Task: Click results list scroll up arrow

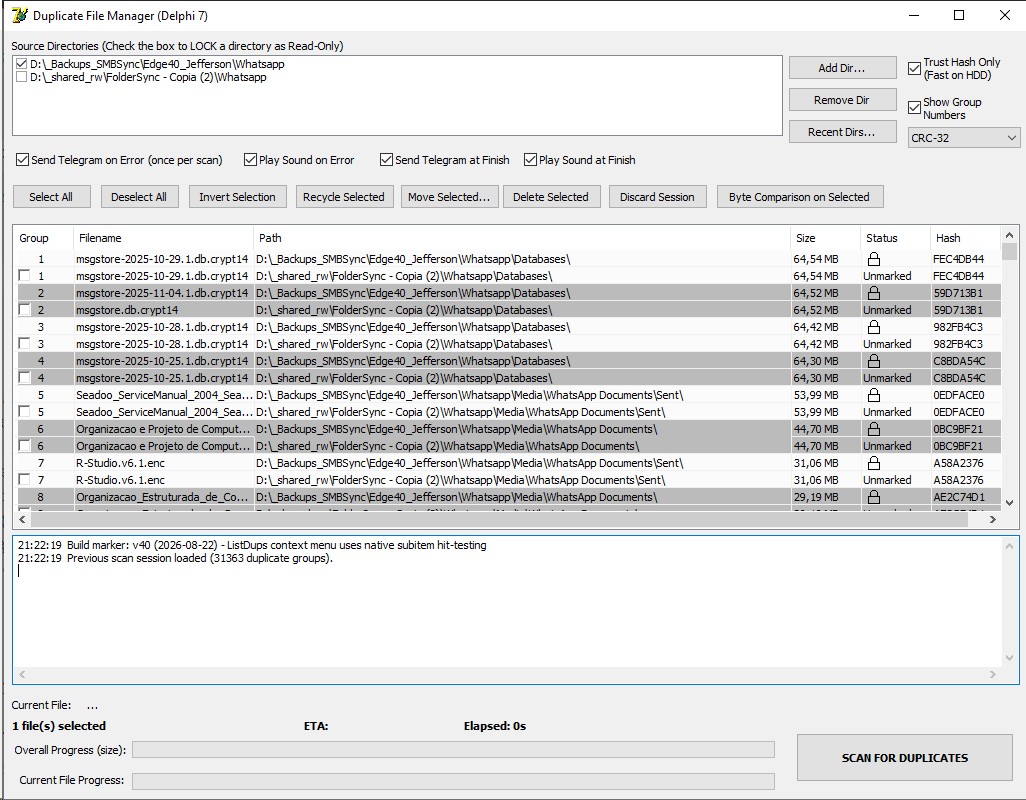Action: coord(1009,235)
